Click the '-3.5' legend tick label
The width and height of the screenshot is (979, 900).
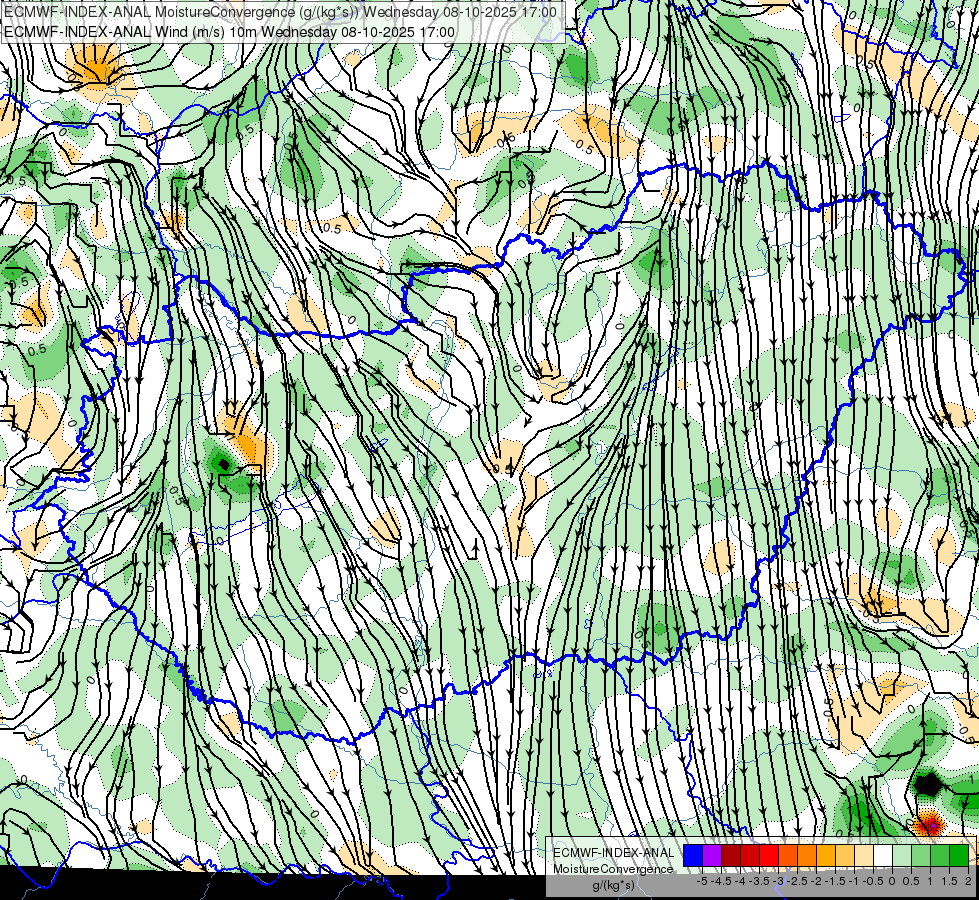pyautogui.click(x=759, y=881)
